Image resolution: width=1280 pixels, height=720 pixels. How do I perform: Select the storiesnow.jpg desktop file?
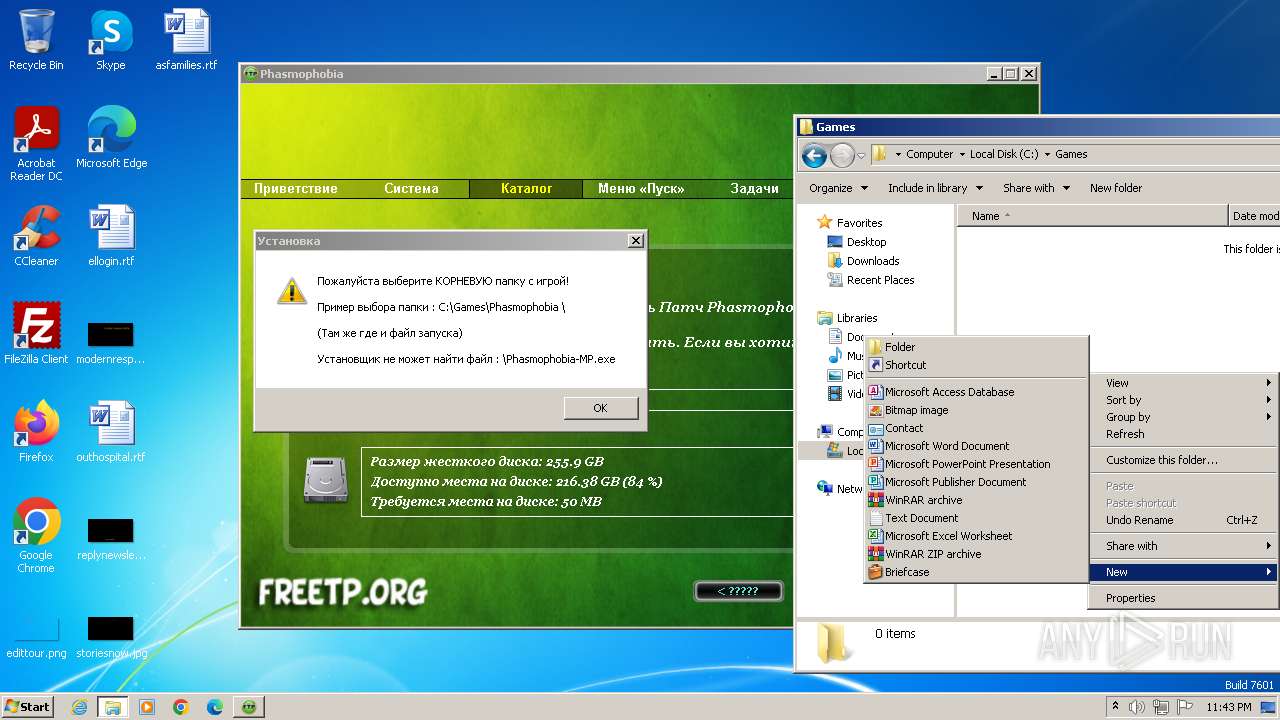(111, 636)
